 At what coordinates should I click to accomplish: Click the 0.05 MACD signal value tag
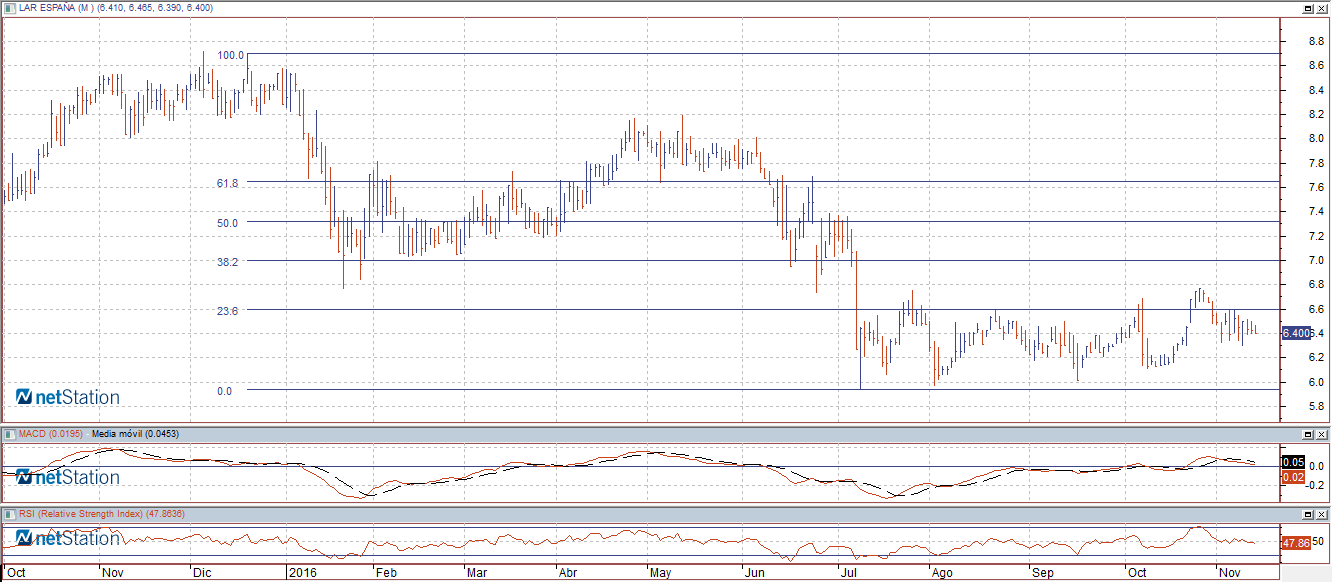(x=1292, y=463)
